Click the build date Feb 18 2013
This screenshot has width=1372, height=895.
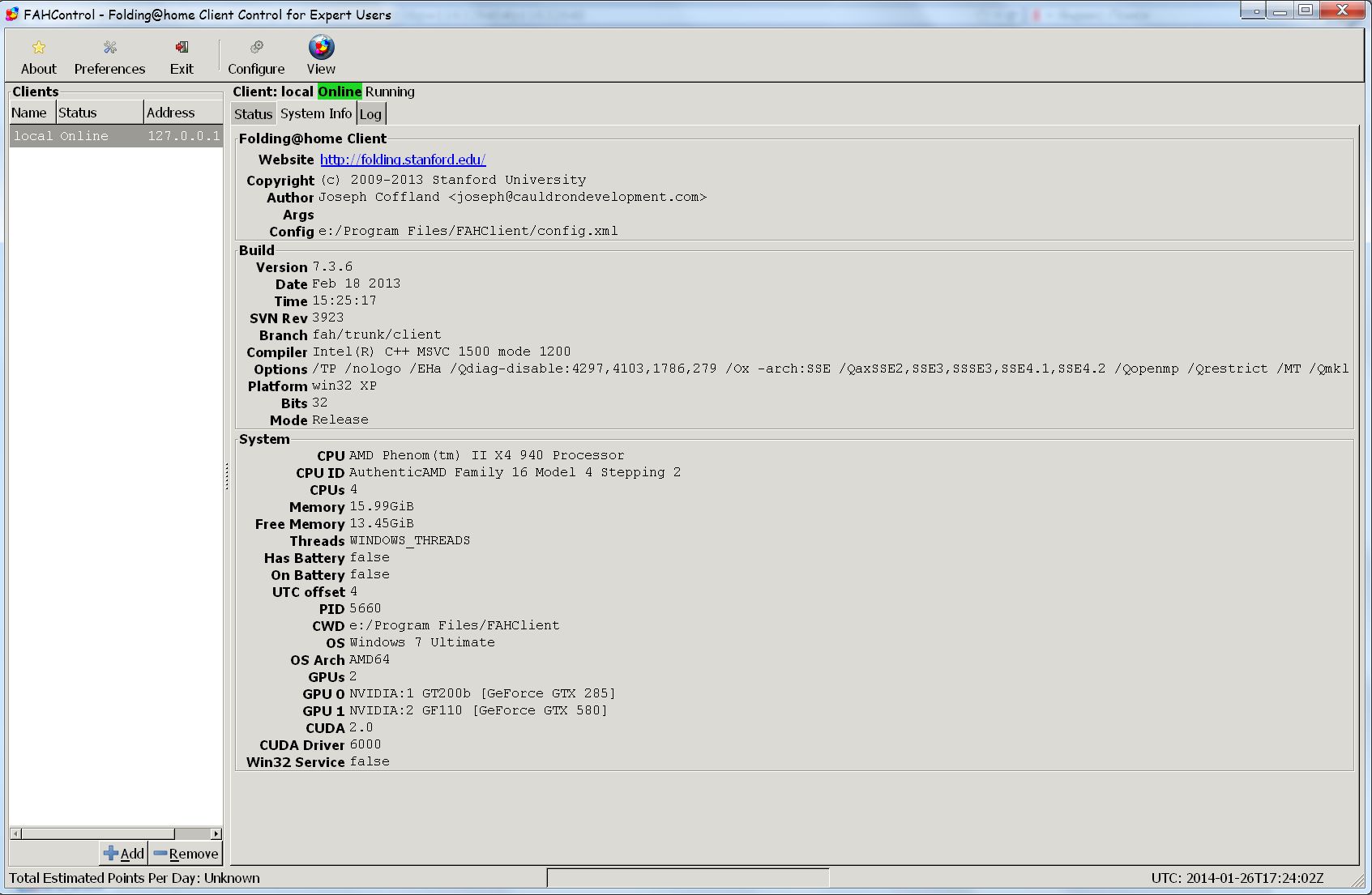(357, 283)
